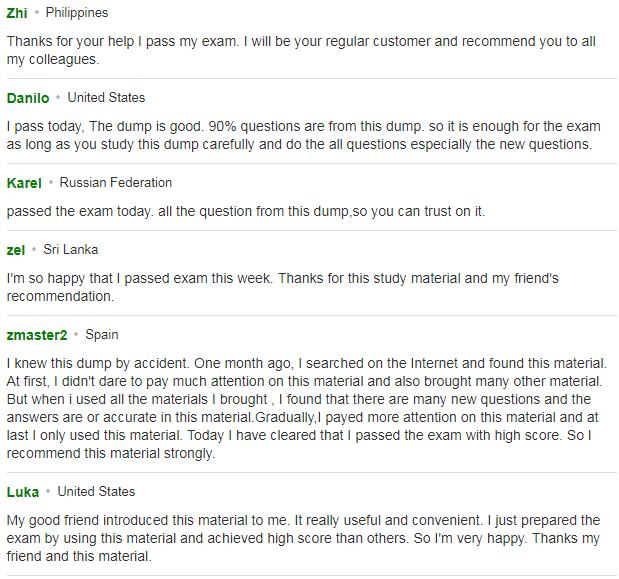The height and width of the screenshot is (579, 619).
Task: Click the reviewer name Zhi
Action: [17, 13]
